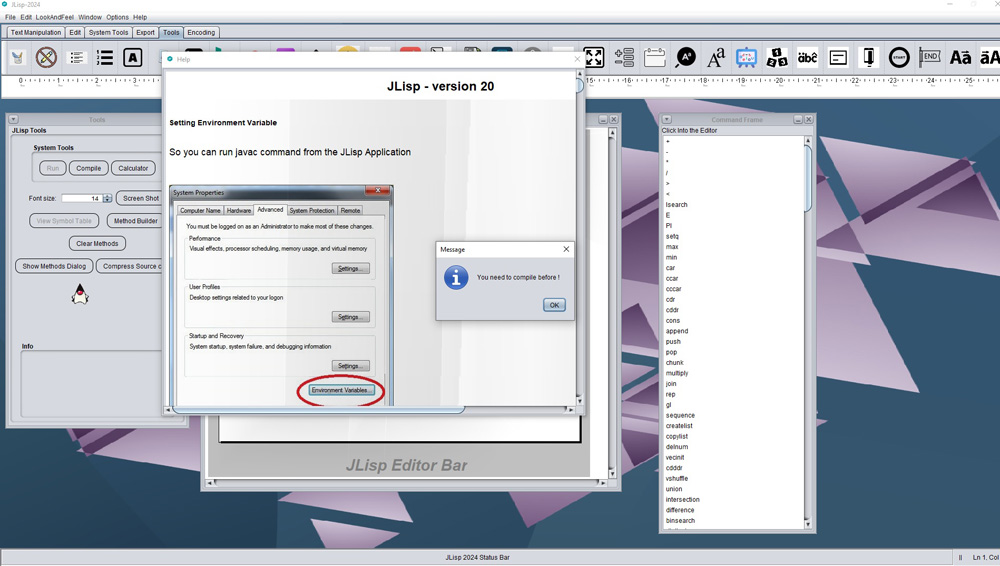Click the äbc text toolbar icon

pyautogui.click(x=807, y=58)
